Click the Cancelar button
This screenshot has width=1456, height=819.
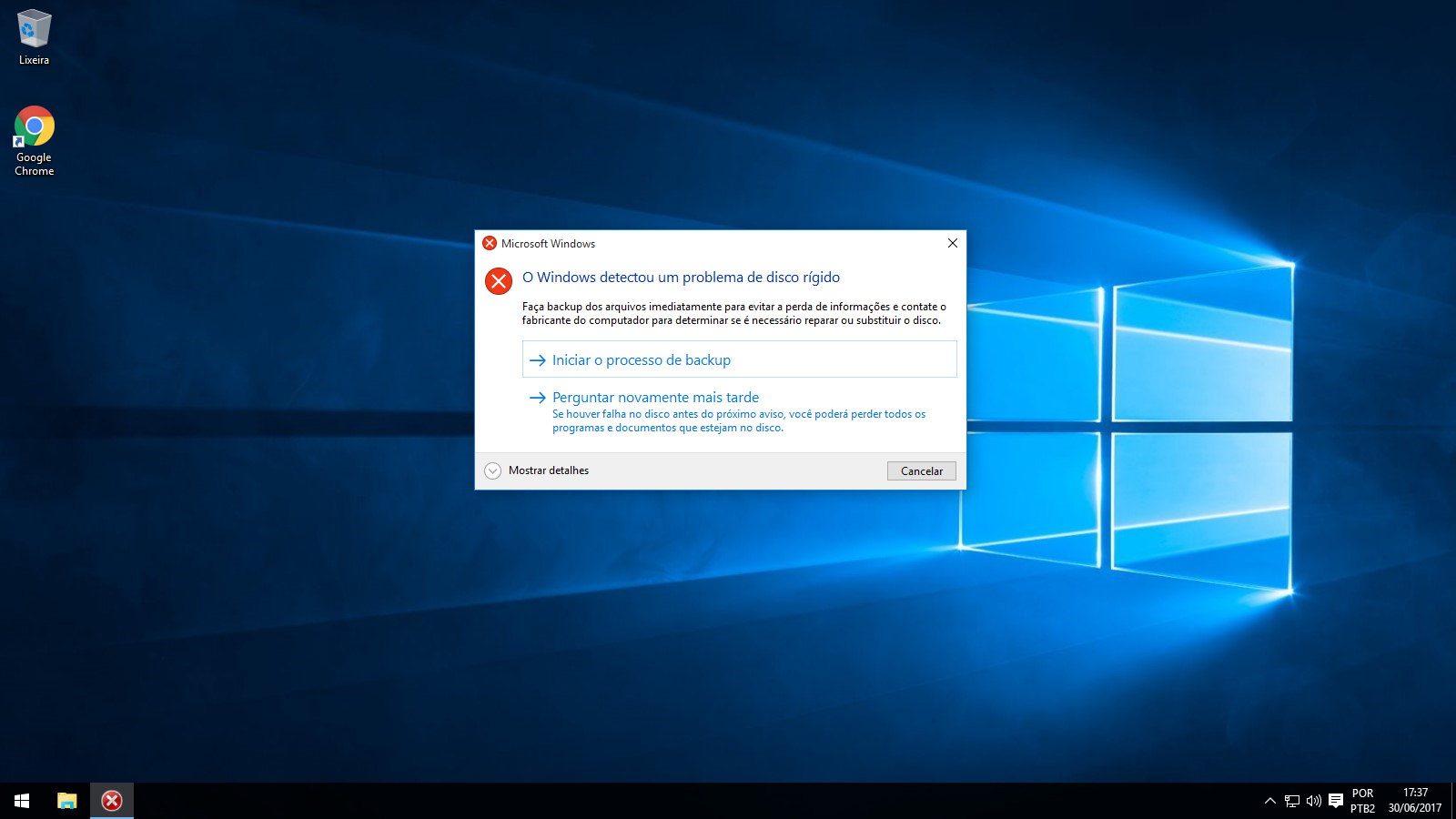point(921,471)
